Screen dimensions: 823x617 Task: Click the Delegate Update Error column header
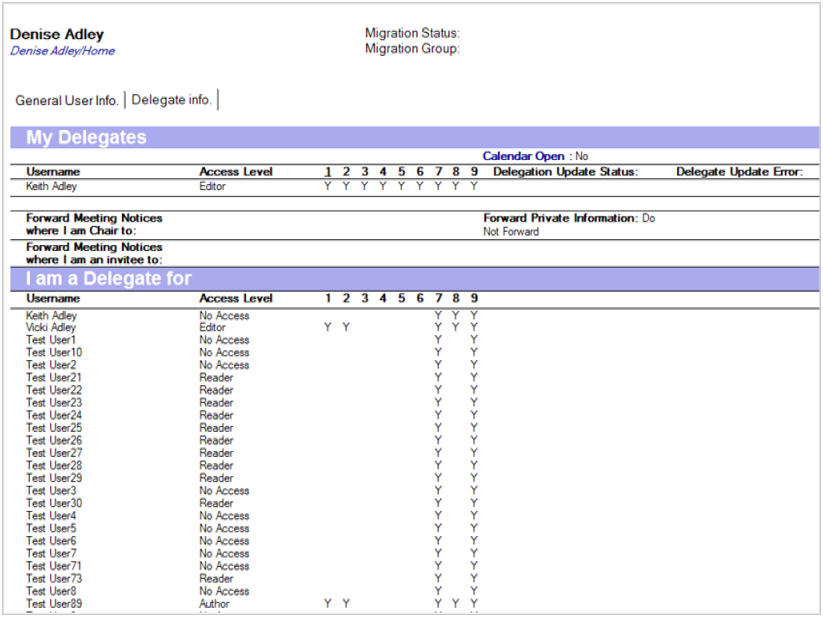pos(739,172)
